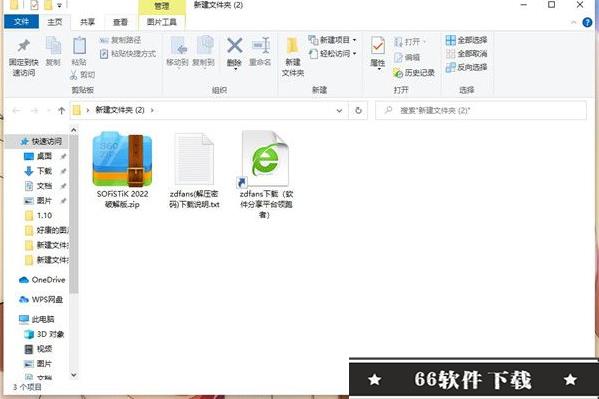Click the Back navigation arrow
This screenshot has height=399, width=599.
tap(16, 111)
